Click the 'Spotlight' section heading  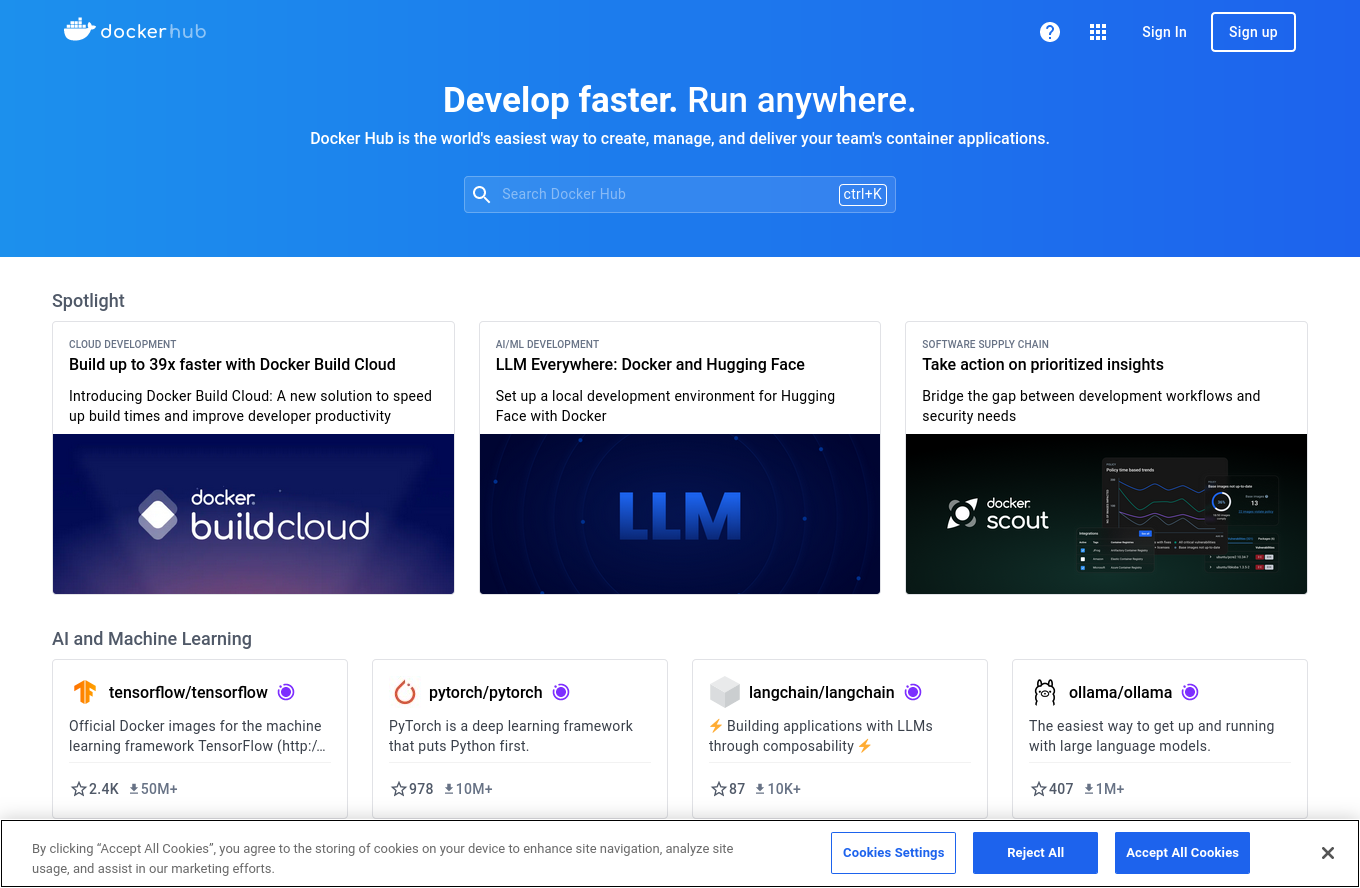pos(88,301)
